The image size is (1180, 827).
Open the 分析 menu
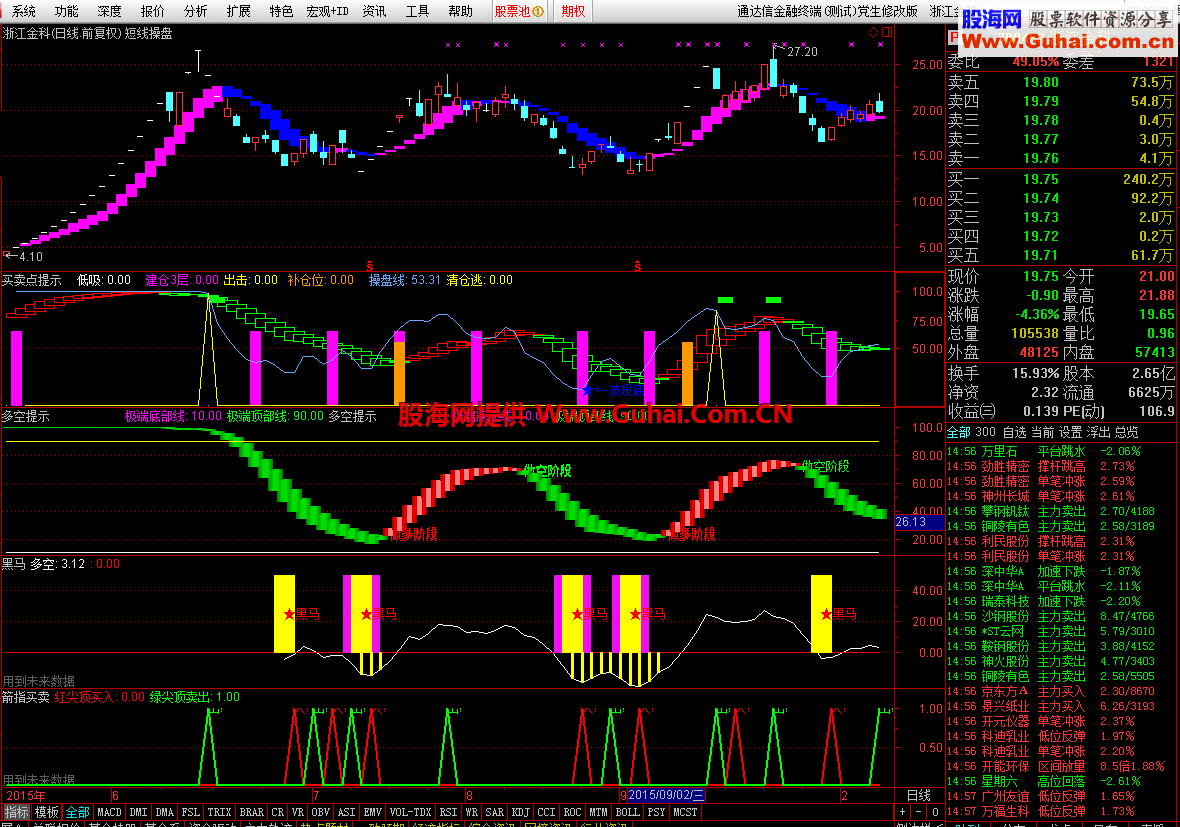click(195, 11)
